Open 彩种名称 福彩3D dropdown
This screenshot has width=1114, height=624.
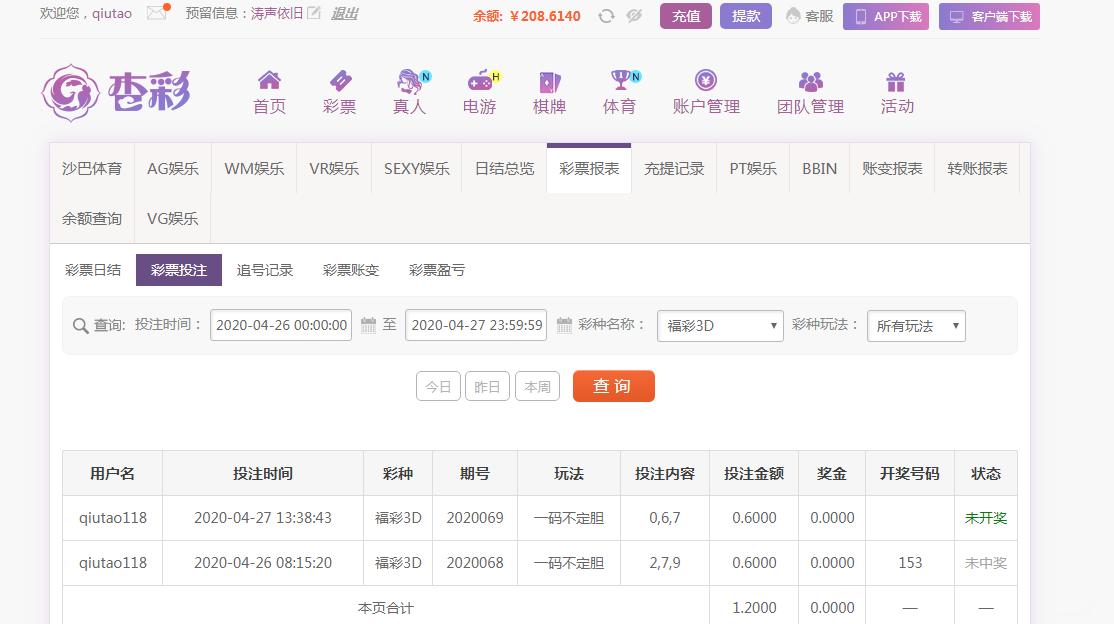click(720, 326)
